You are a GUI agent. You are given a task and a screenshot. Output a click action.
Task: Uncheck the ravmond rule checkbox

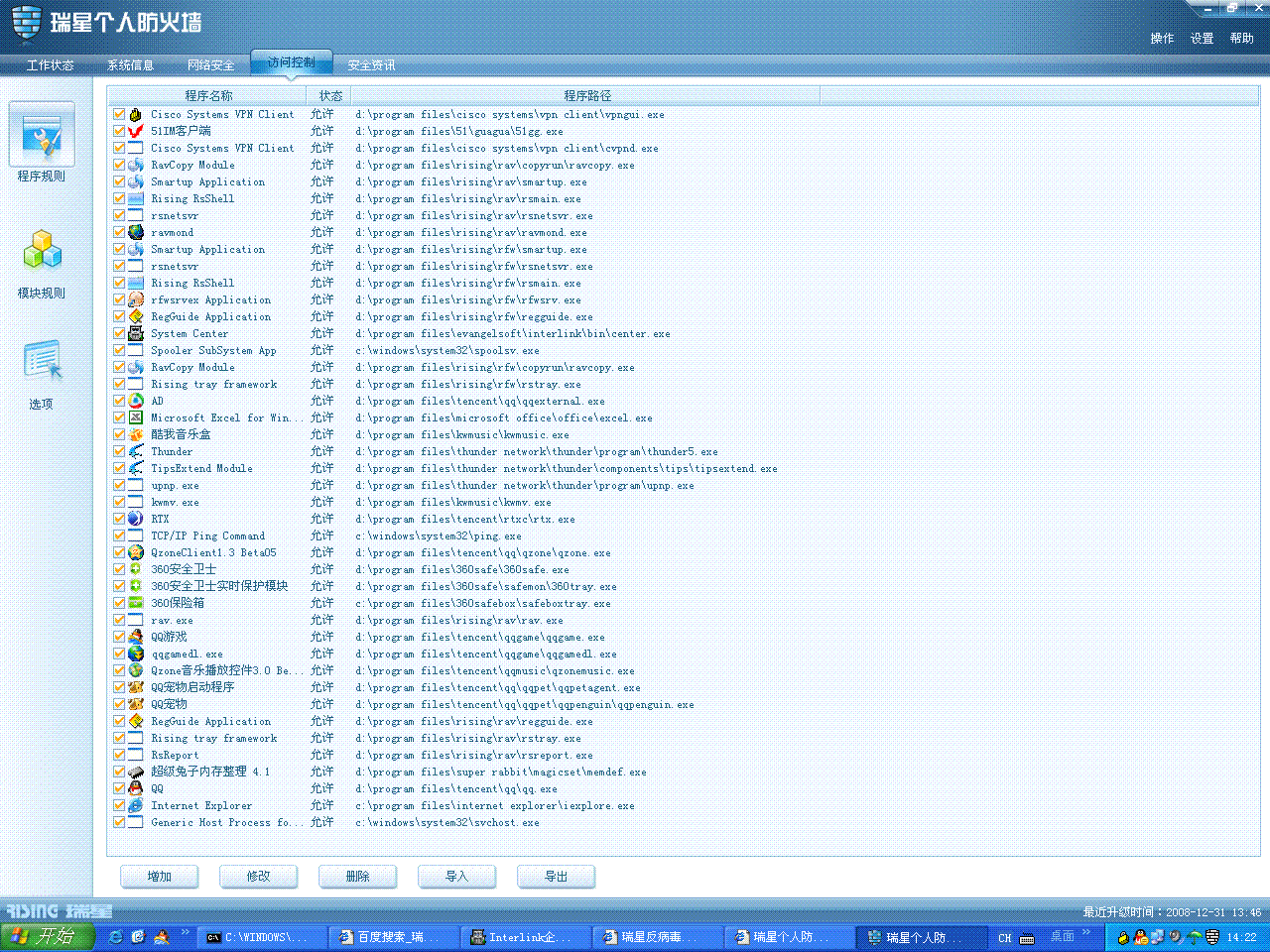pos(119,232)
